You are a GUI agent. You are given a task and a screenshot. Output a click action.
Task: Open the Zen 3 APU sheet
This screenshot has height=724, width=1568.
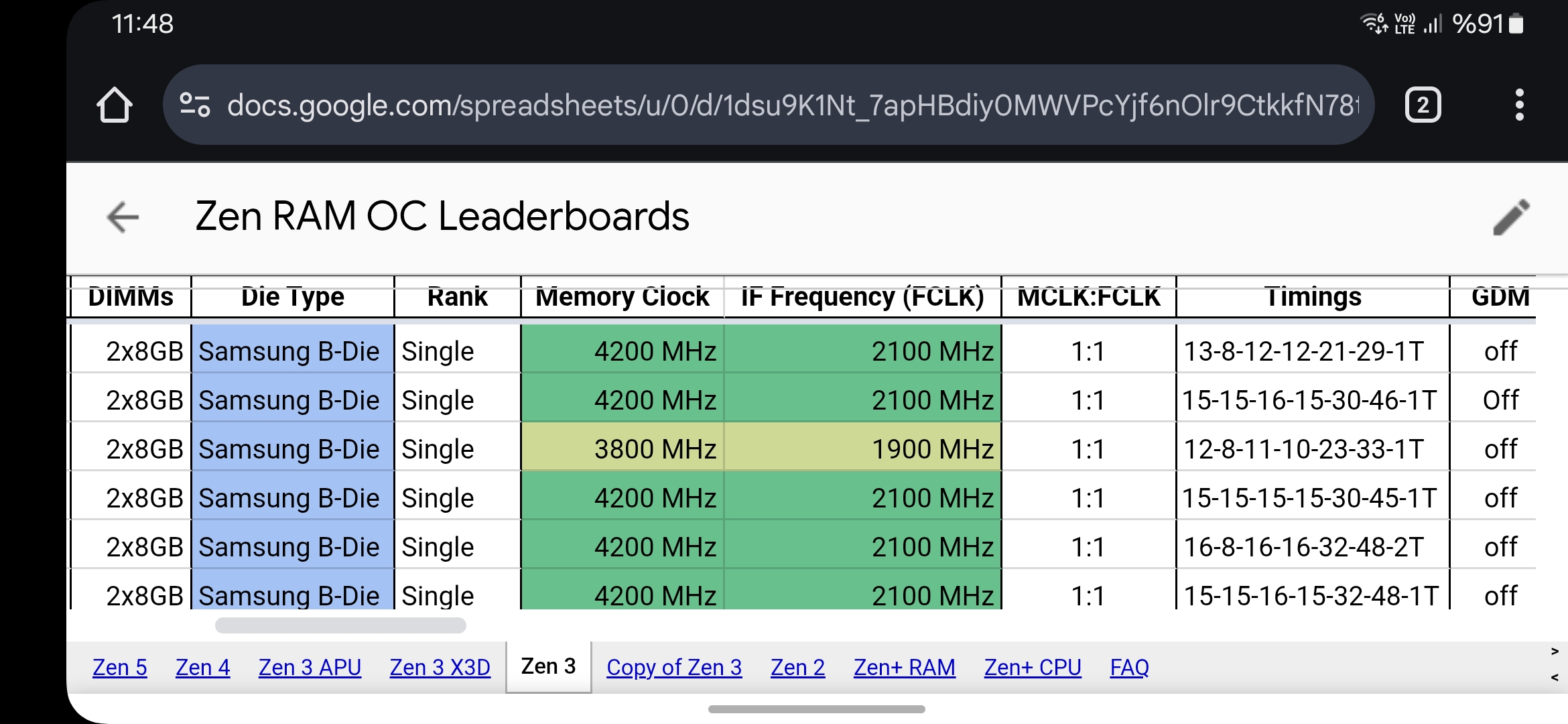point(310,668)
